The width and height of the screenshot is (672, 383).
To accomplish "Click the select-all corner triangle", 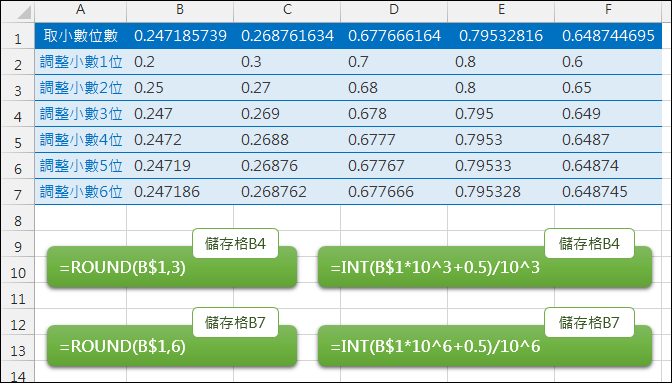I will coord(24,12).
